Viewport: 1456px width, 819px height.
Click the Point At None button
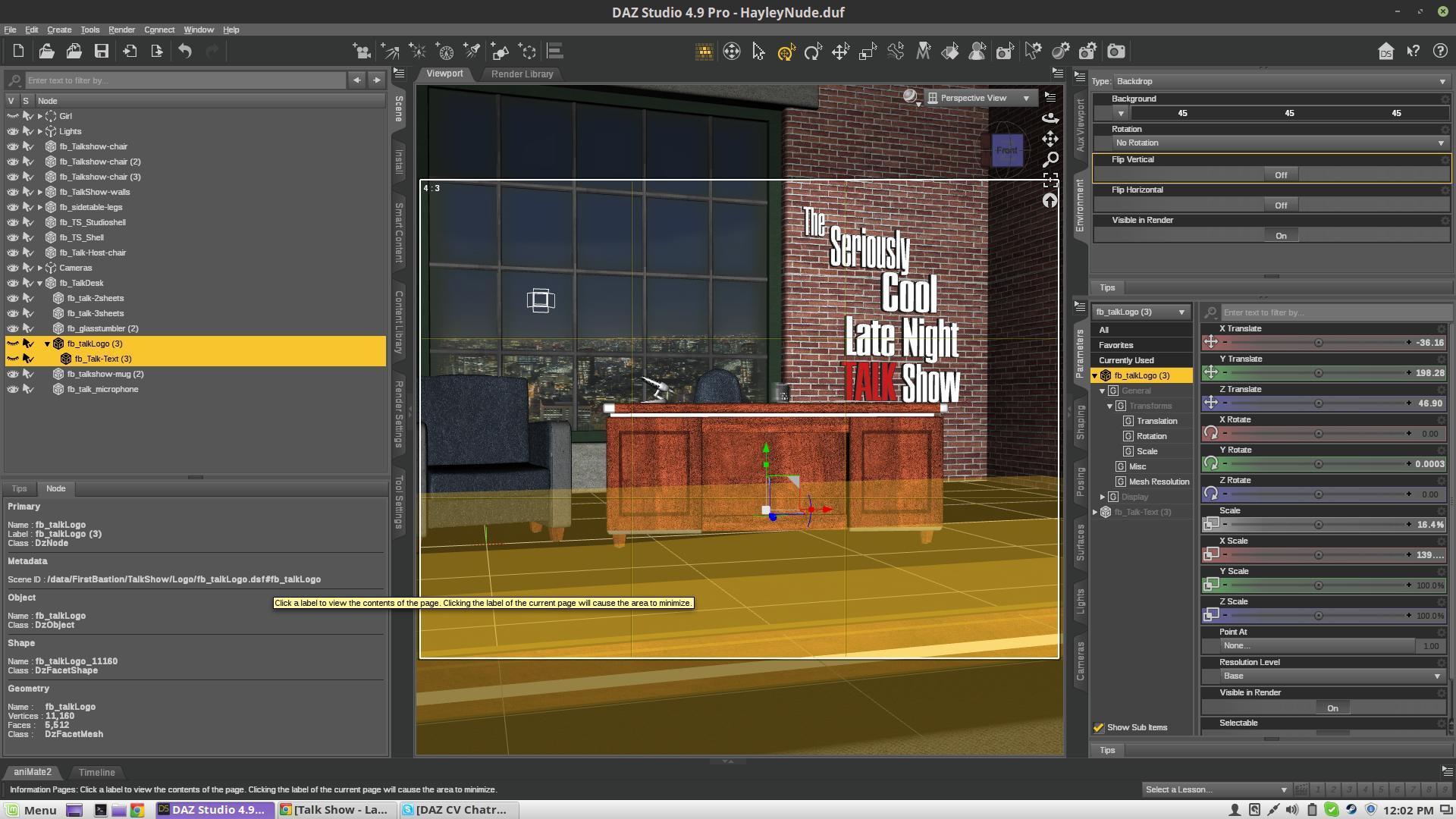1316,646
